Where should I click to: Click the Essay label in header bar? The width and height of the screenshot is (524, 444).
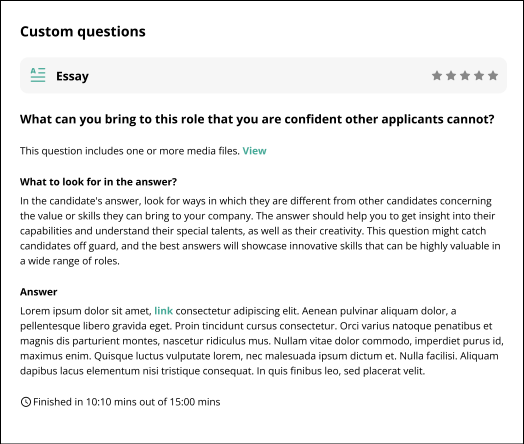72,76
